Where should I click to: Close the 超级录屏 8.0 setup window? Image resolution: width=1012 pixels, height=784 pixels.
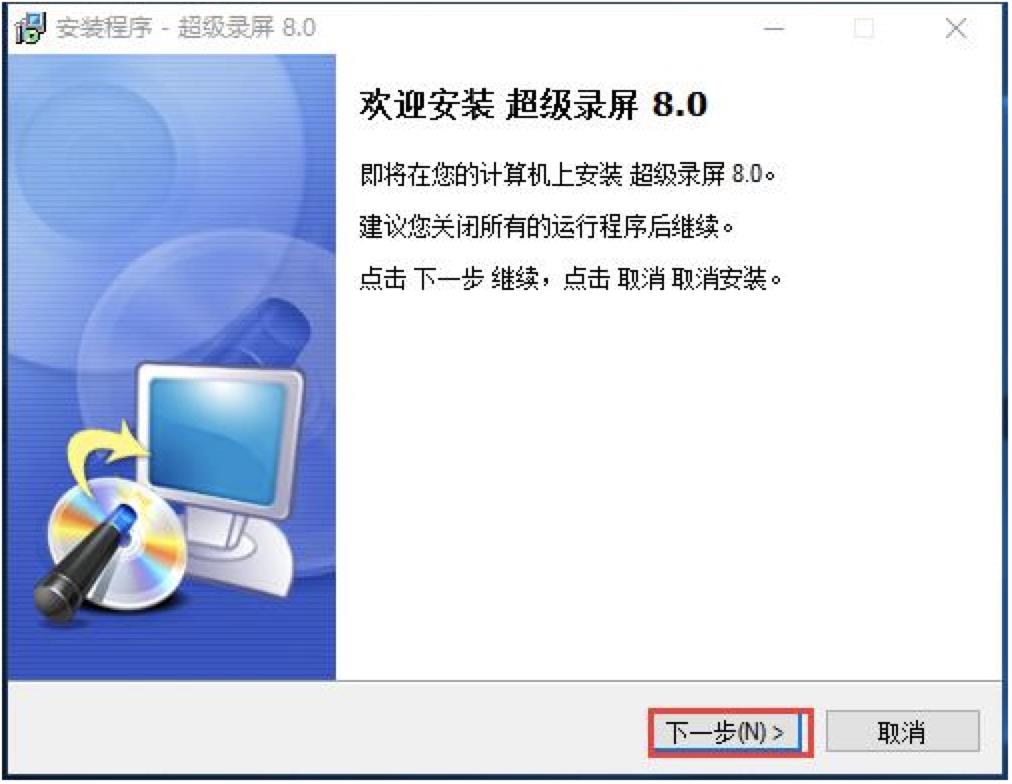(x=955, y=28)
